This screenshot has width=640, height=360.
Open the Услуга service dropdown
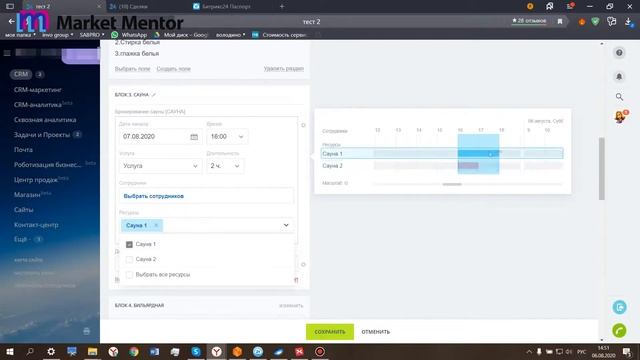(x=160, y=166)
